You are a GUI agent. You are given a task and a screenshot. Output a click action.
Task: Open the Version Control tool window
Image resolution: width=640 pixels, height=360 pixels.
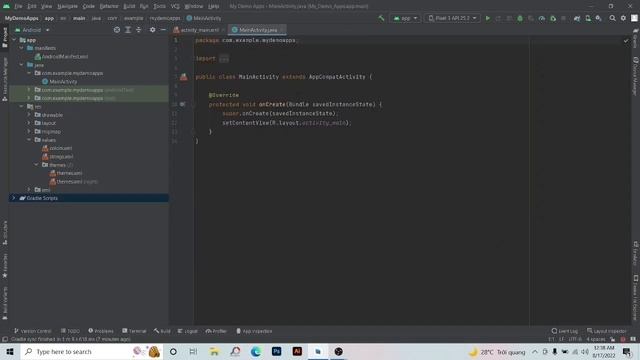[32, 331]
